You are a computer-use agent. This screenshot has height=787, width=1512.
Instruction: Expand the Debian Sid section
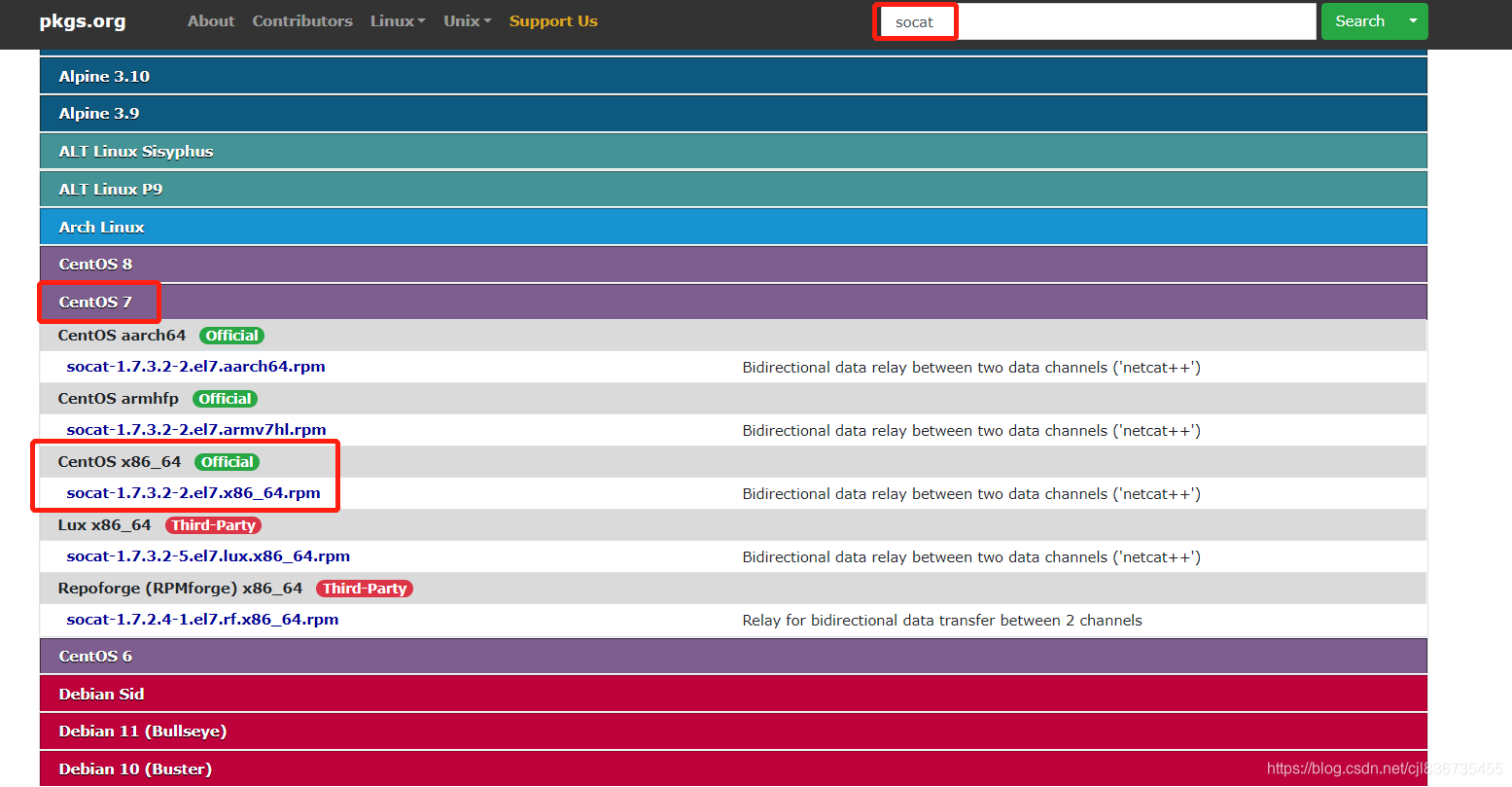pyautogui.click(x=733, y=694)
